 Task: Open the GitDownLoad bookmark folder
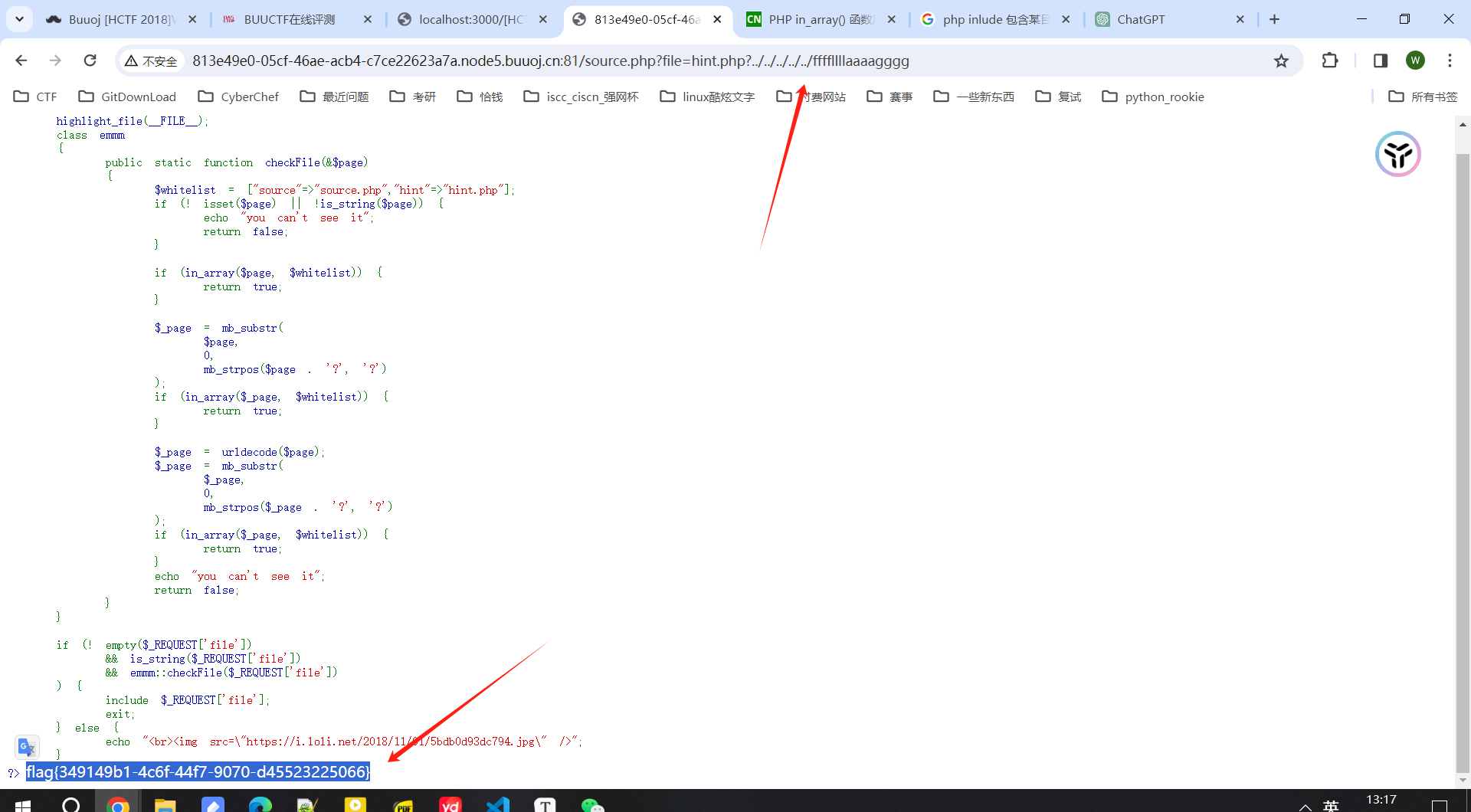pos(127,97)
